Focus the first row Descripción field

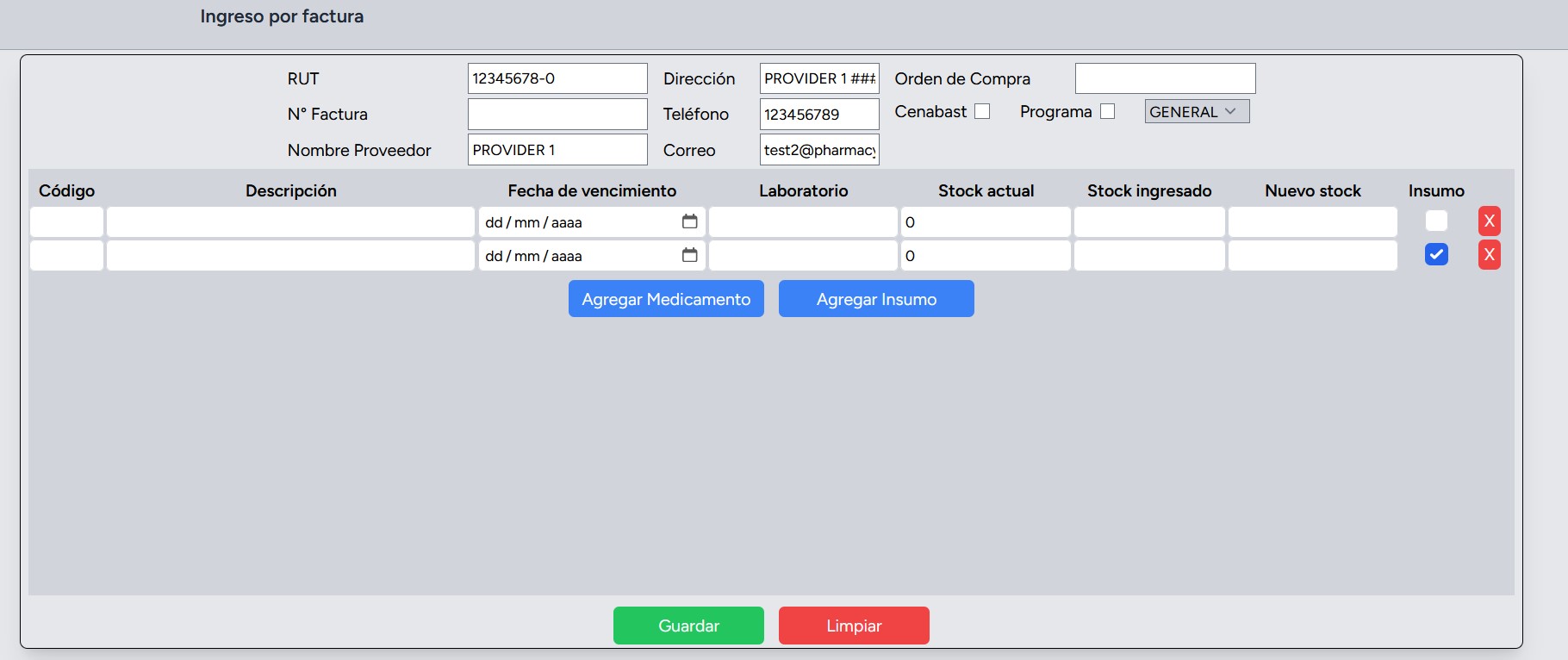click(290, 221)
